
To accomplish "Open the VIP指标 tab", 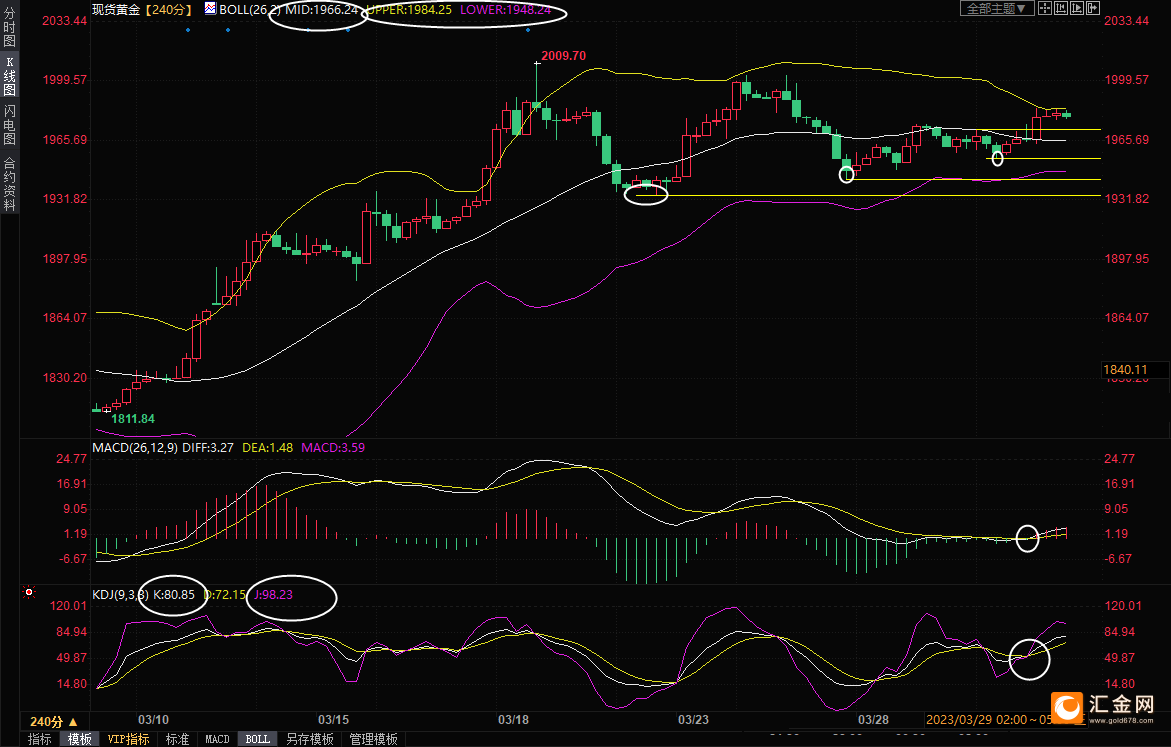I will (x=128, y=739).
